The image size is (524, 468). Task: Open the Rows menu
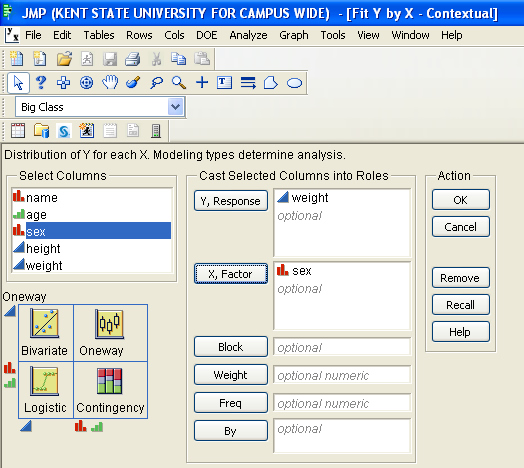point(139,35)
